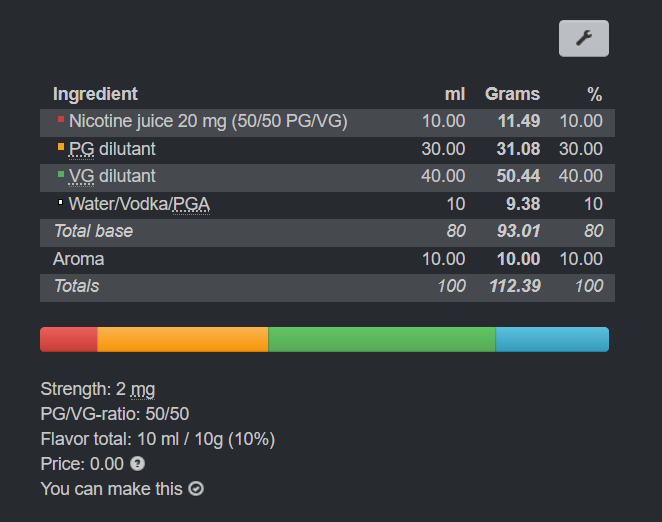Open the wrench settings button

[x=583, y=38]
